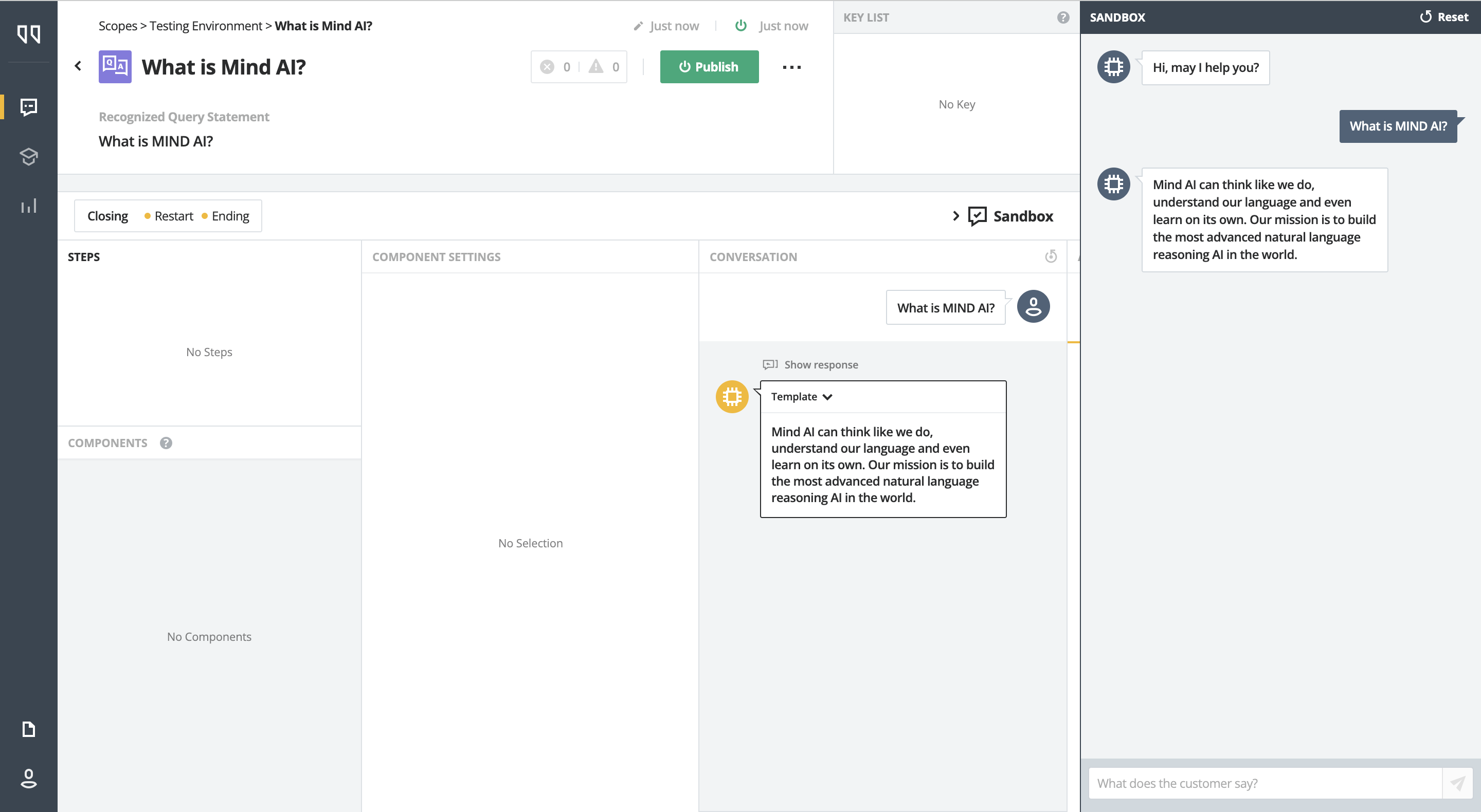Image resolution: width=1481 pixels, height=812 pixels.
Task: Select the Ending closing option
Action: coord(225,216)
